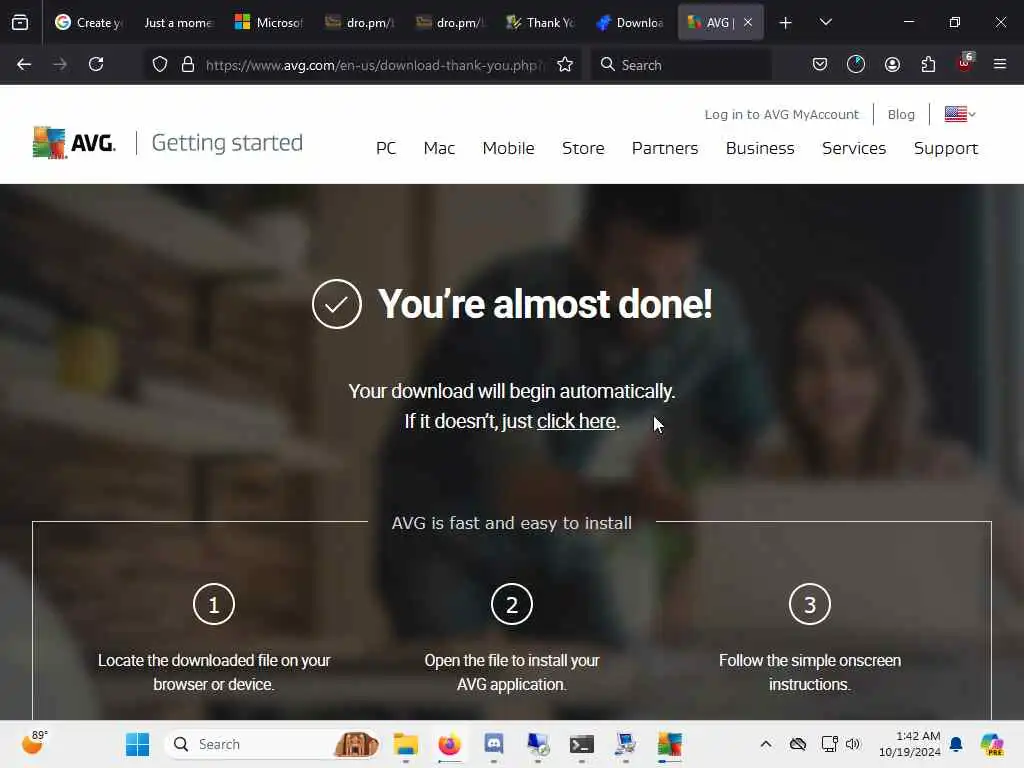The height and width of the screenshot is (768, 1024).
Task: Click the Windows taskbar Search field
Action: (272, 744)
